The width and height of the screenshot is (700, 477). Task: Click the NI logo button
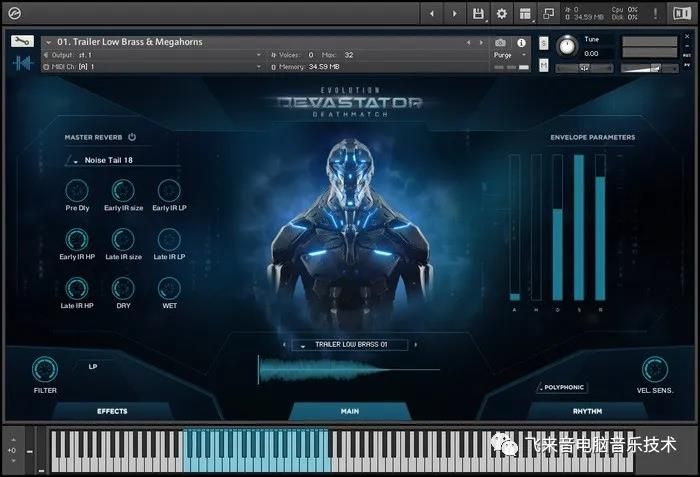coord(682,14)
